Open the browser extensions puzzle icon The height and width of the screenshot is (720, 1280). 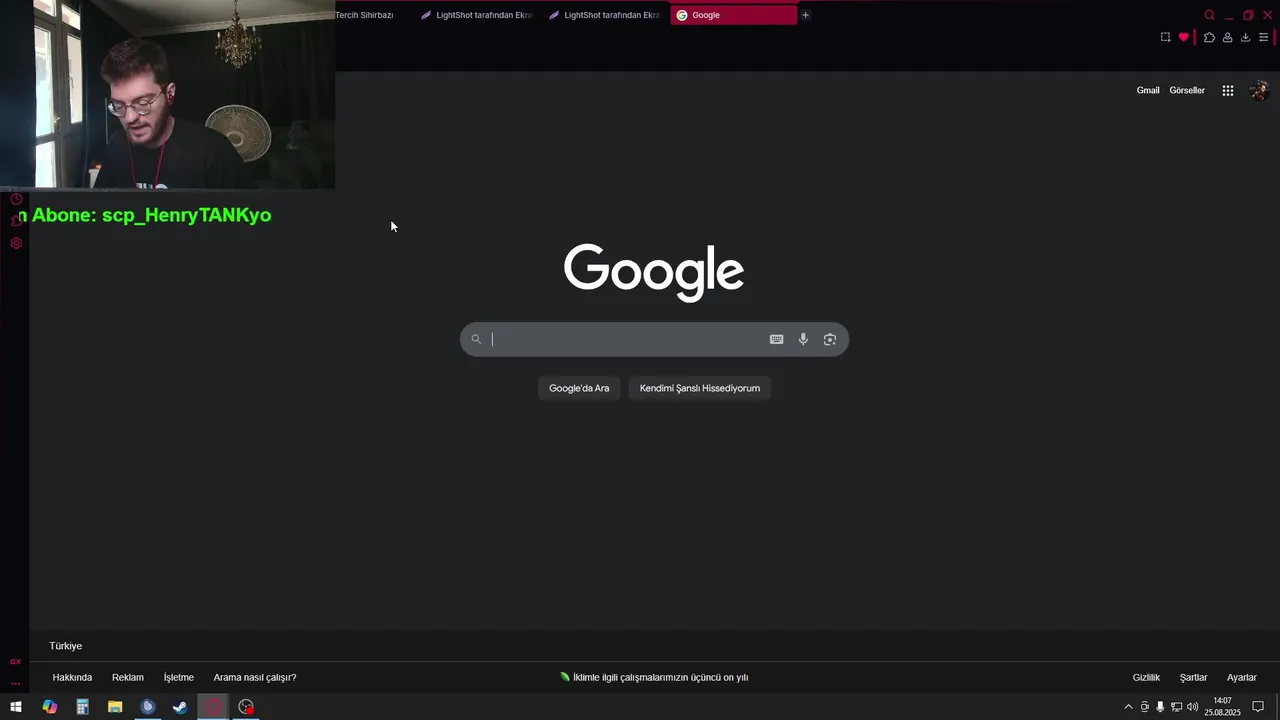[x=1209, y=37]
